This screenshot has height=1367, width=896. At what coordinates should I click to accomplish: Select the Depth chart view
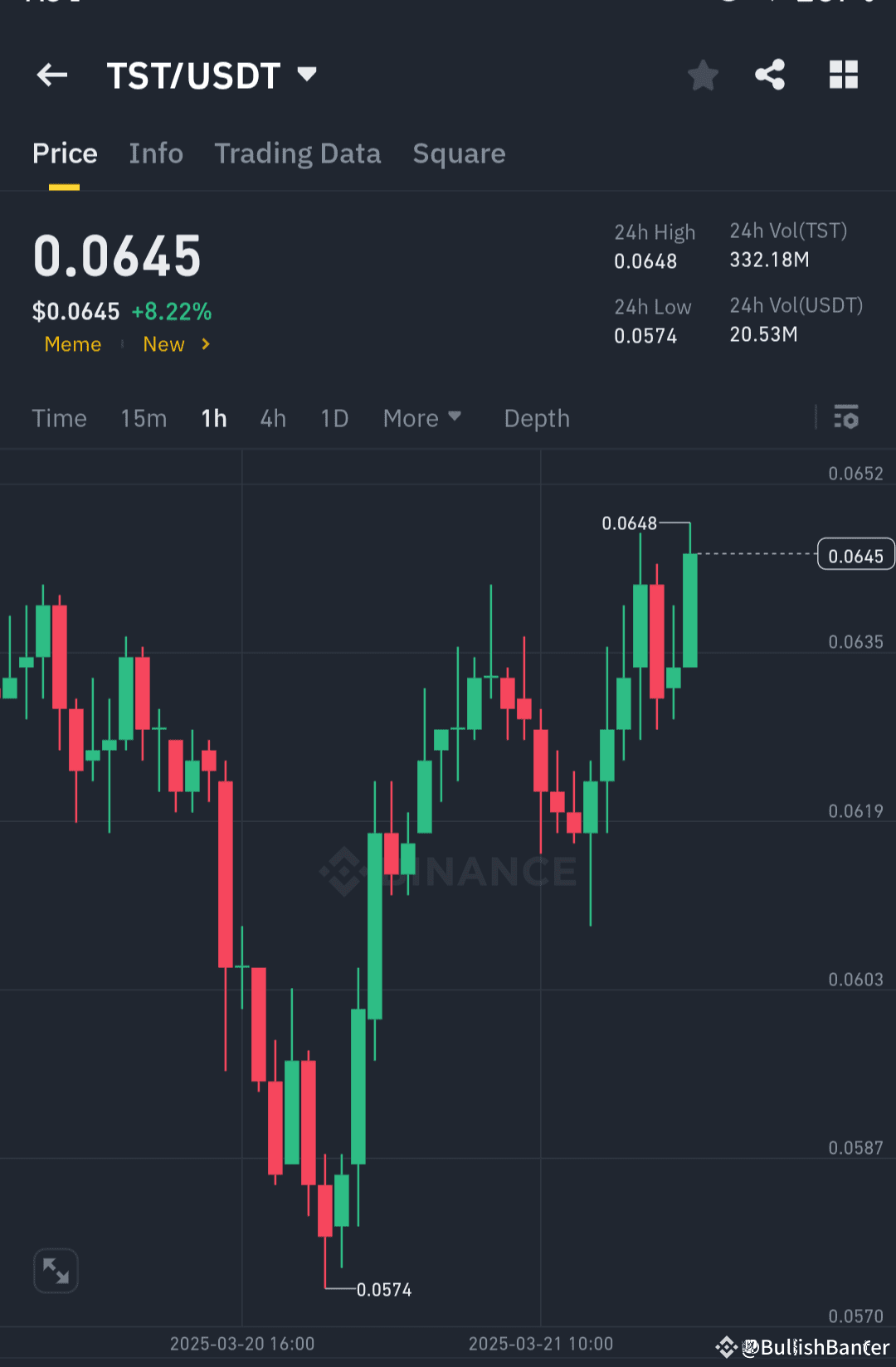(x=536, y=418)
